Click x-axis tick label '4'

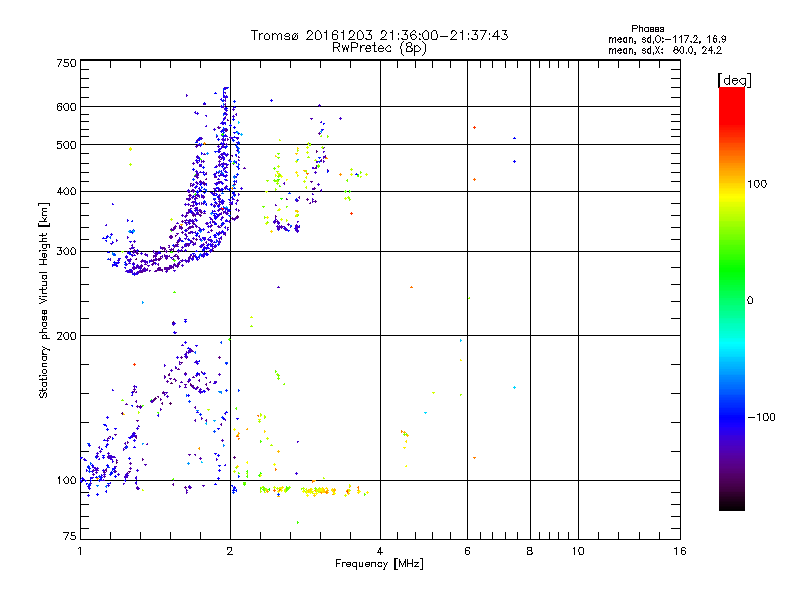[x=380, y=551]
